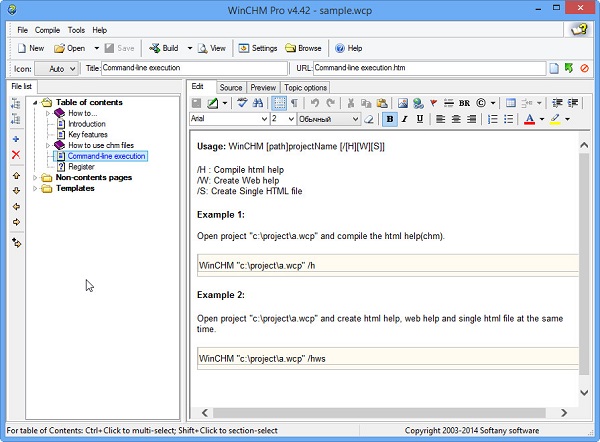Click the Cut scissors icon
This screenshot has width=600, height=442.
(x=351, y=103)
